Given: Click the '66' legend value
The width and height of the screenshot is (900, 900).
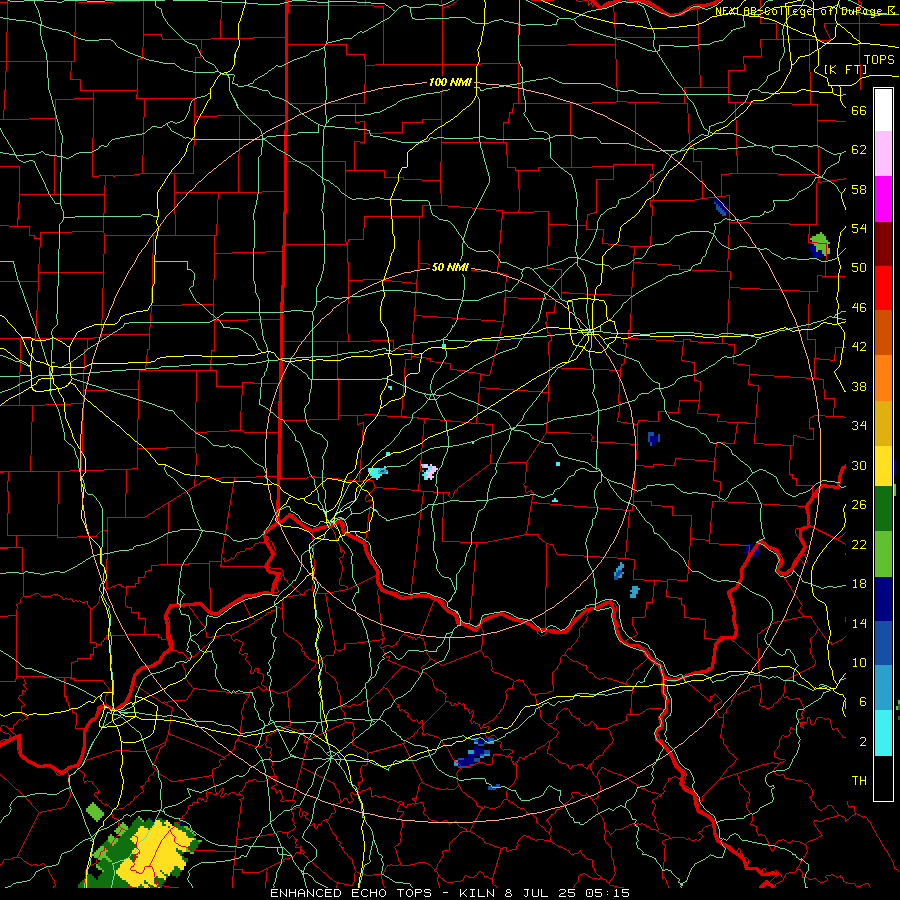Looking at the screenshot, I should (859, 110).
